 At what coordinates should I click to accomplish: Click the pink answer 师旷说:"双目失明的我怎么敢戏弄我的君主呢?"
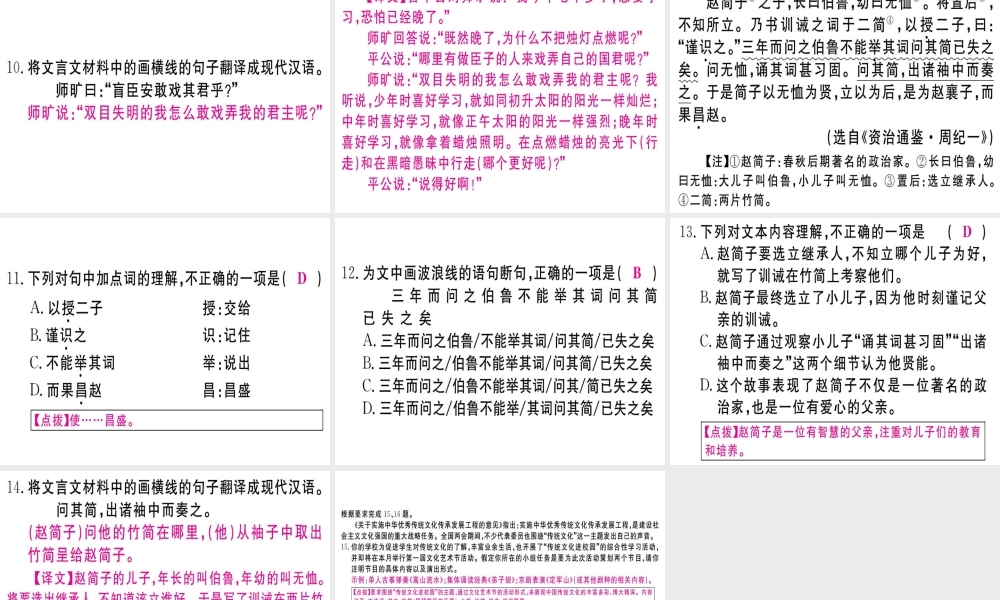(x=175, y=113)
